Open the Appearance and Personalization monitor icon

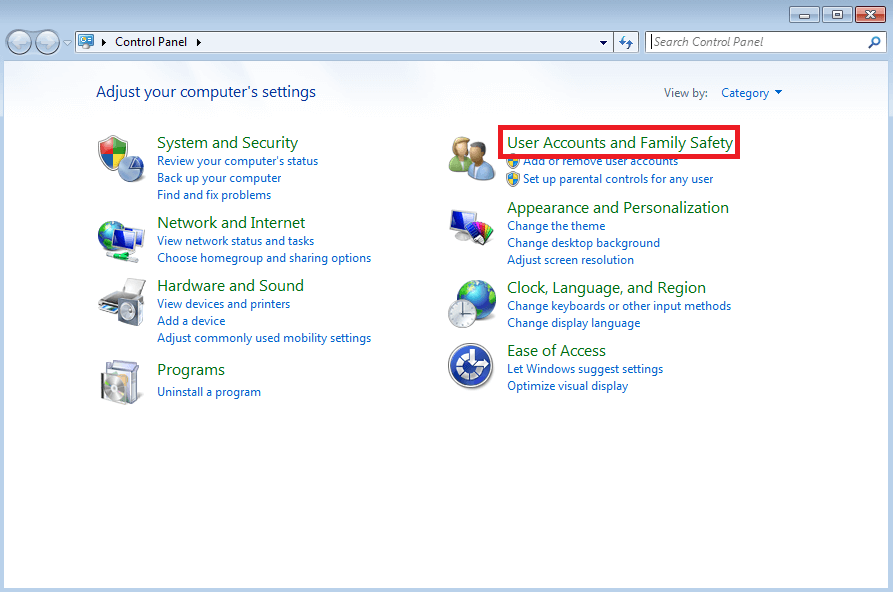(x=471, y=227)
